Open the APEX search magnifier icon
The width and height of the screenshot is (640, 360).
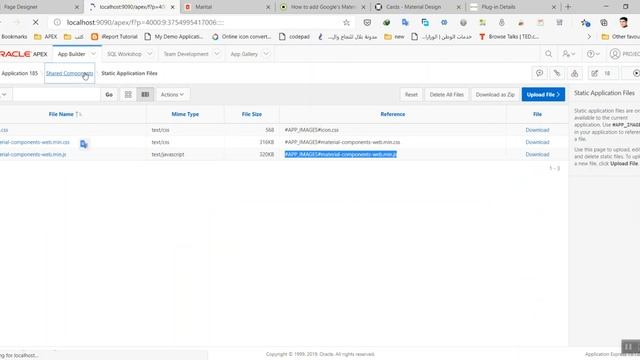[x=549, y=54]
